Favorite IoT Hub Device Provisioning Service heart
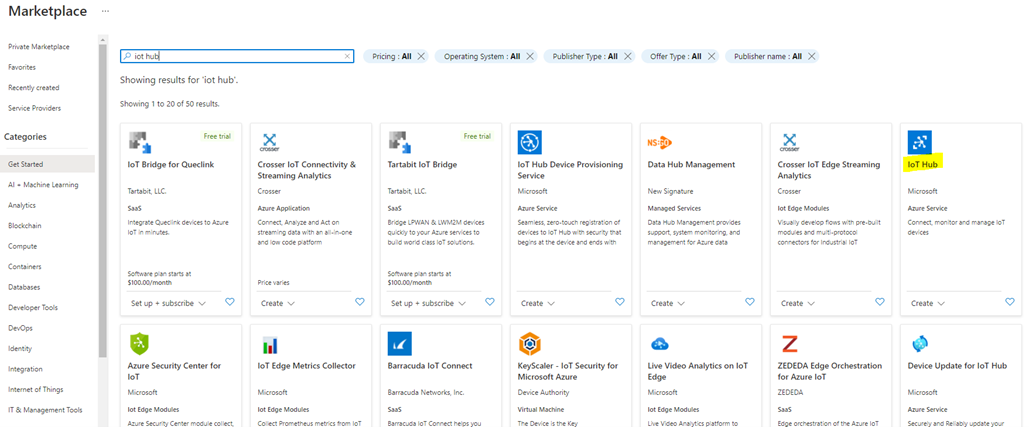Viewport: 1029px width, 427px height. pyautogui.click(x=620, y=302)
